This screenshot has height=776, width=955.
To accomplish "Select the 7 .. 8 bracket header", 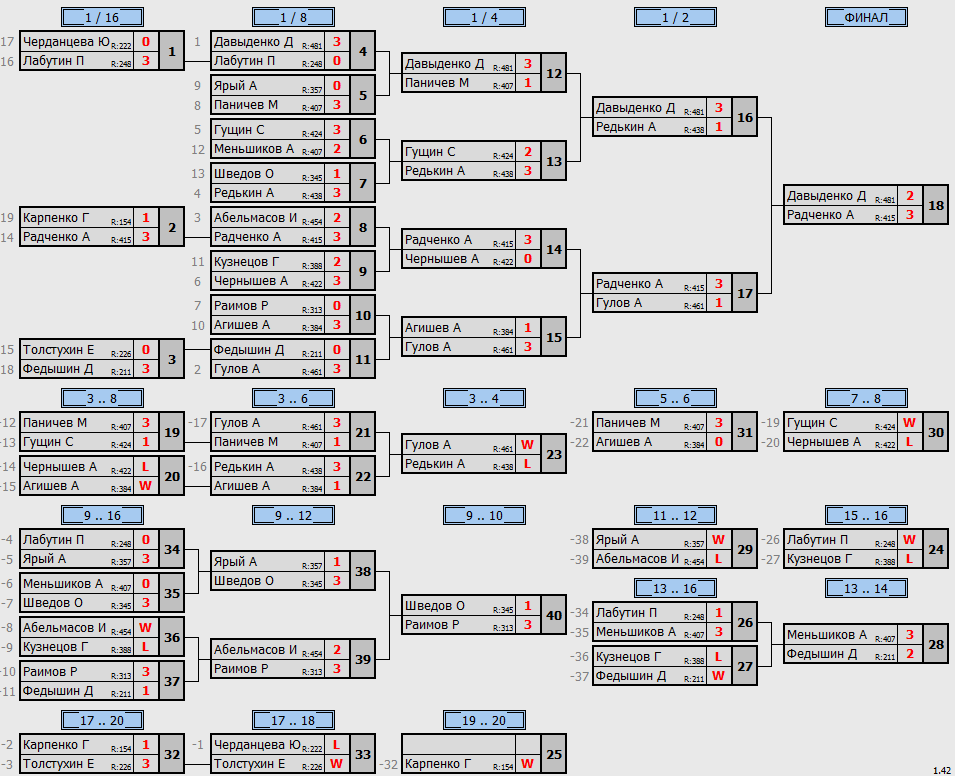I will click(866, 398).
